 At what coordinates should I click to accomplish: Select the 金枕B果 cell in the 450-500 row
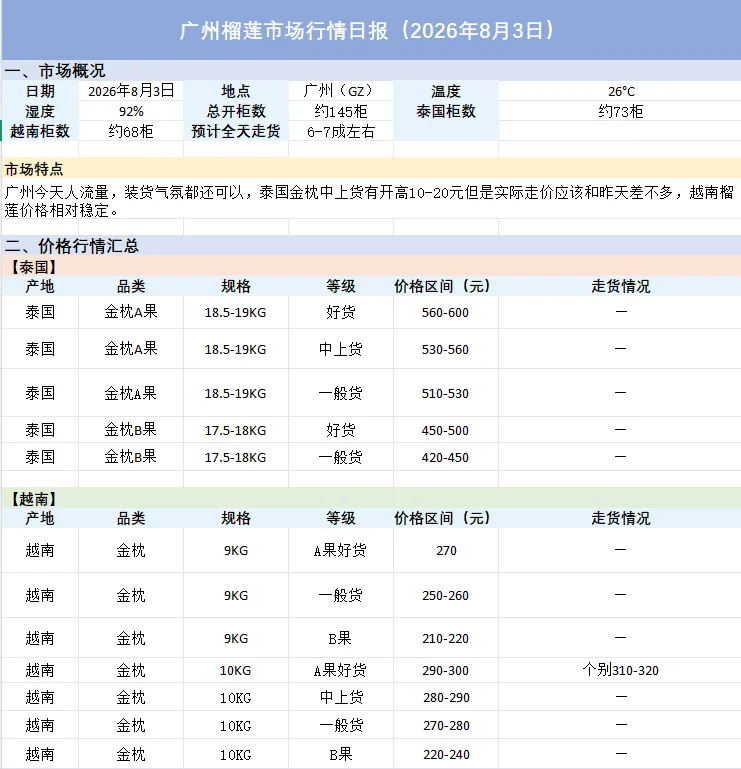click(x=130, y=430)
